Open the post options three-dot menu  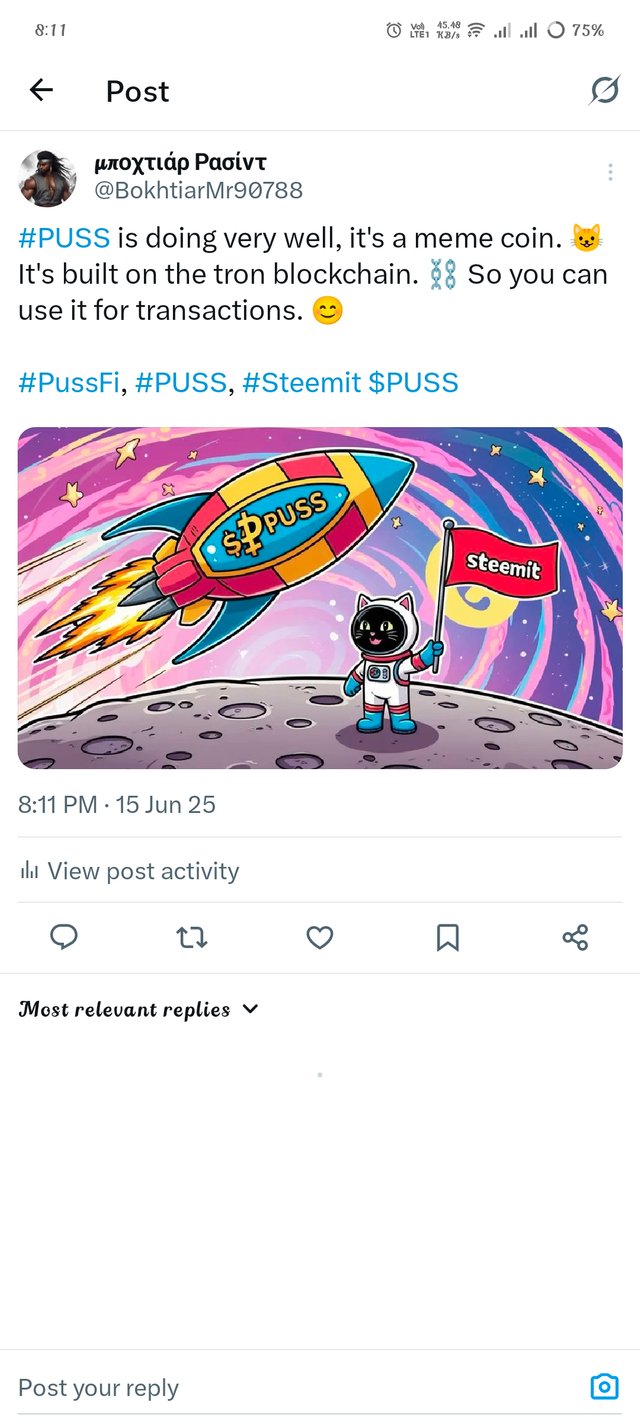point(610,172)
